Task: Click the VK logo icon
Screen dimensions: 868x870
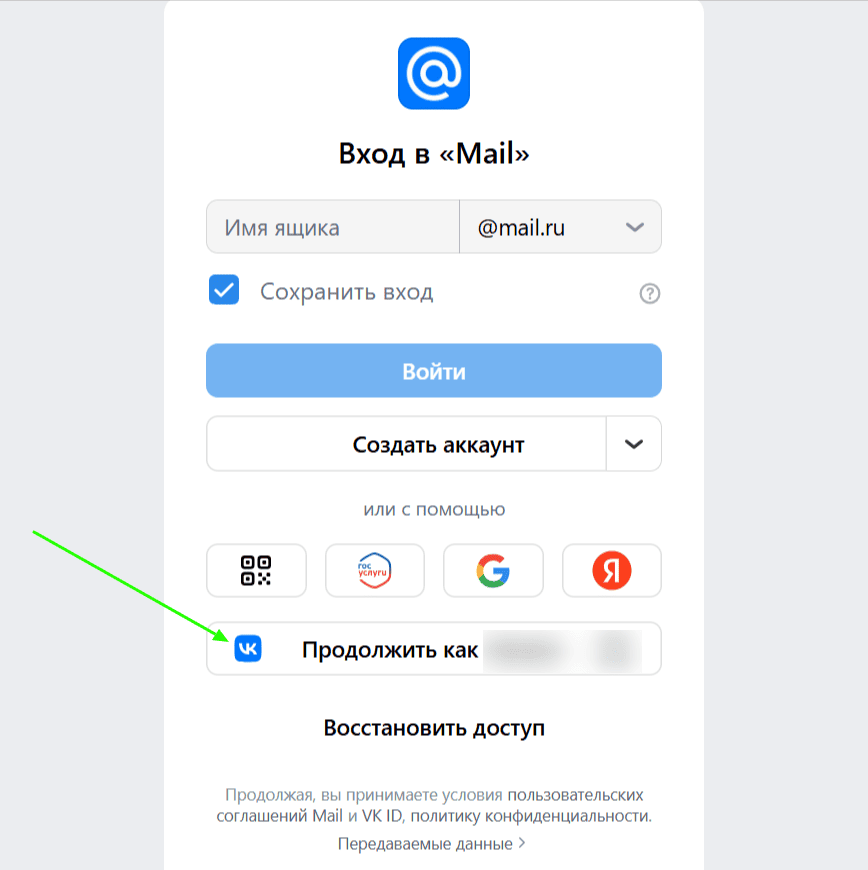Action: [x=248, y=649]
